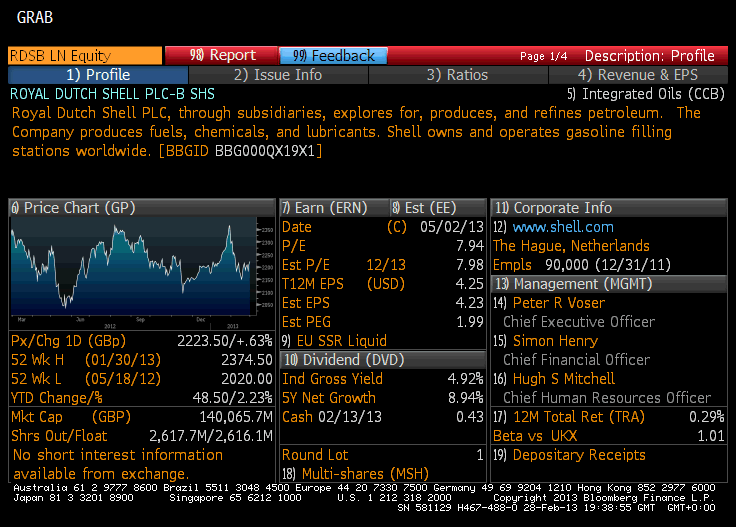Open Hugh S Mitchell's profile

[x=563, y=379]
